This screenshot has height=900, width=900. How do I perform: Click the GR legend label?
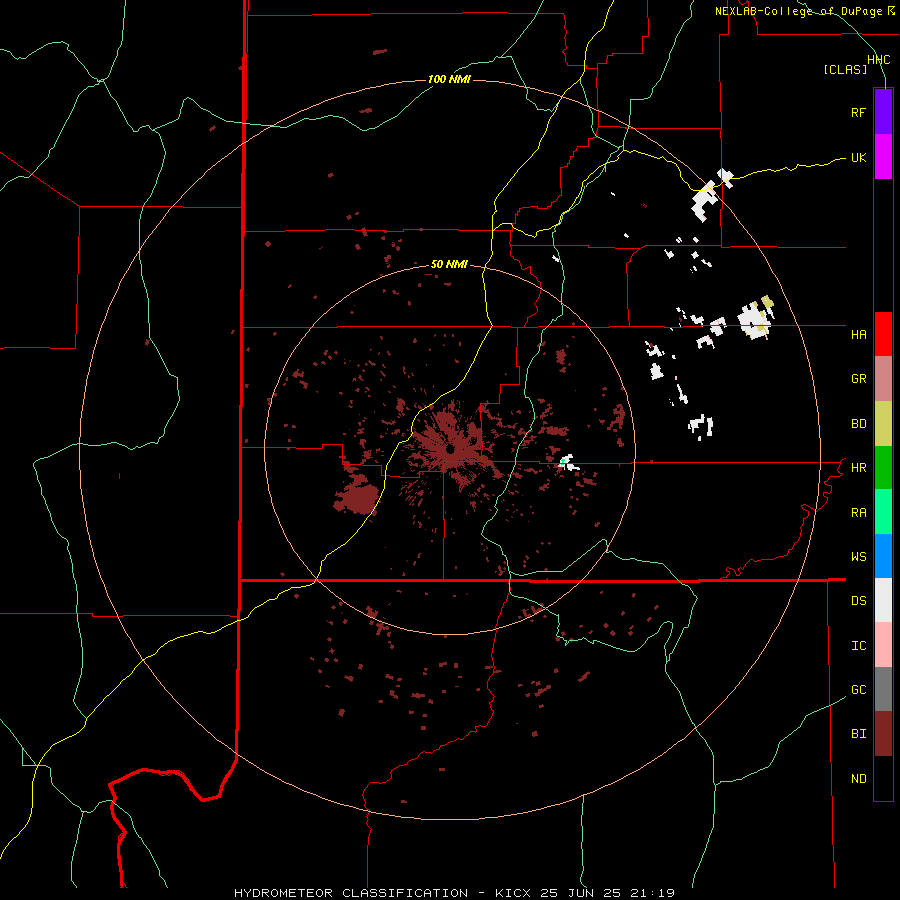tap(858, 379)
